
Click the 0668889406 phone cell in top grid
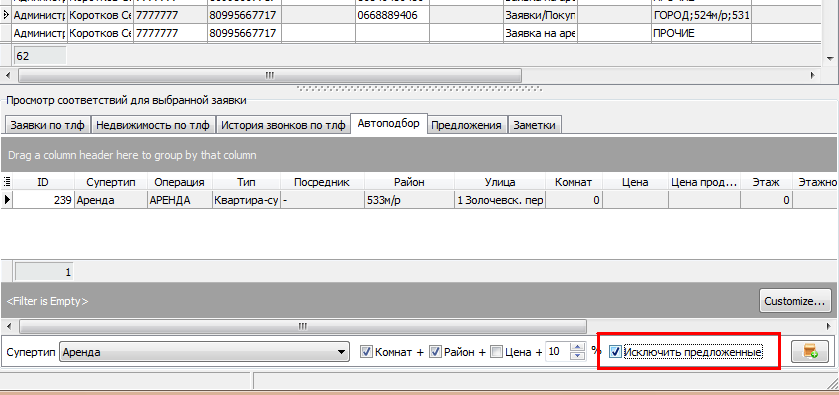pos(392,15)
